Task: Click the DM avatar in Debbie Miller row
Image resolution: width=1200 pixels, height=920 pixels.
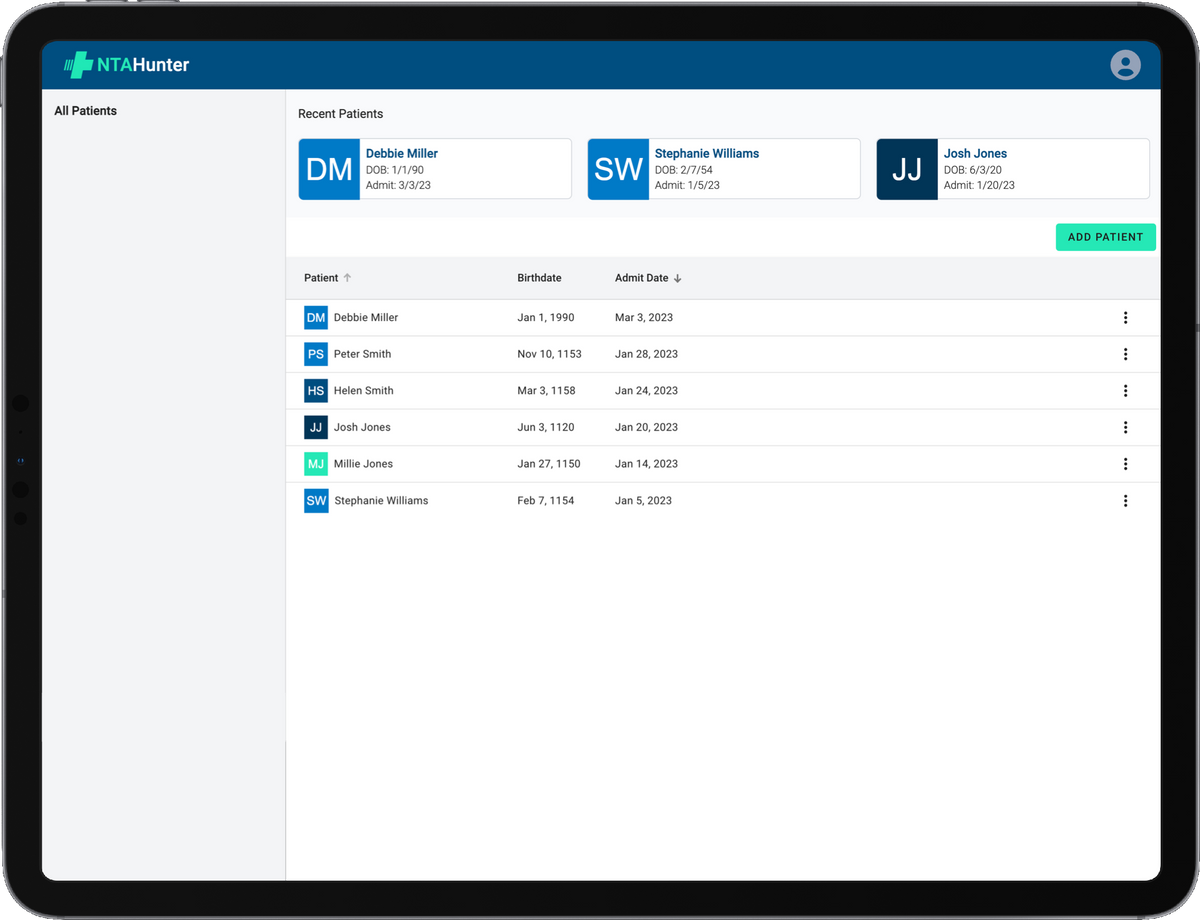Action: (316, 318)
